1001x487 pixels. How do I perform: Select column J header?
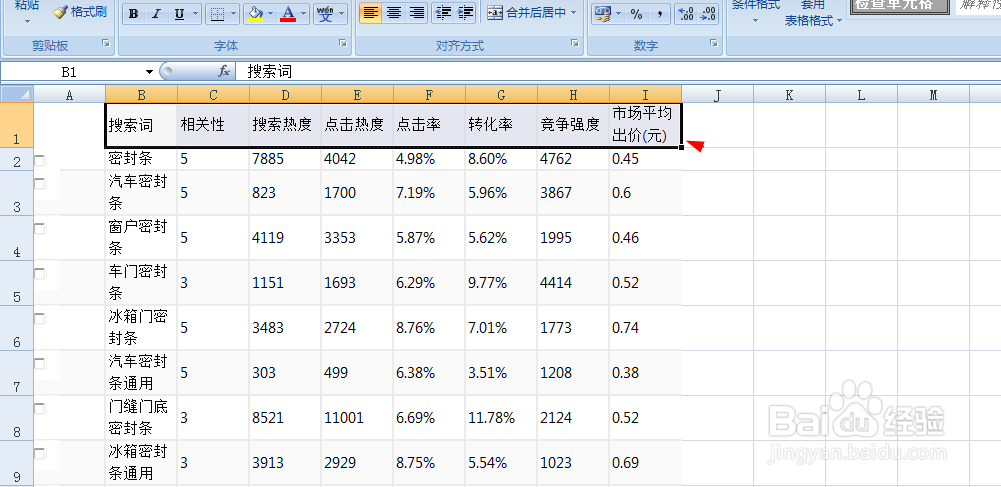pos(718,95)
